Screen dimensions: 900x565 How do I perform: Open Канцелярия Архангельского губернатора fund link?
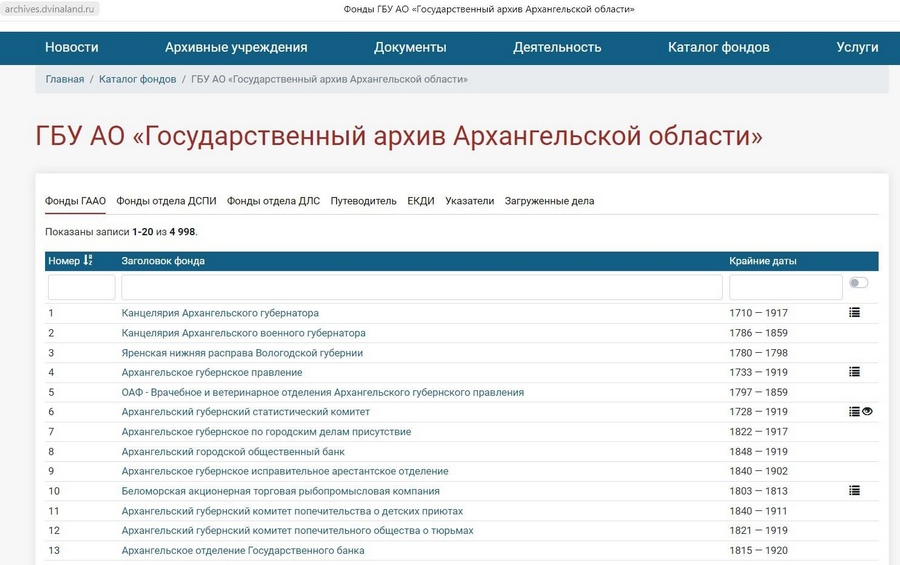pos(220,313)
